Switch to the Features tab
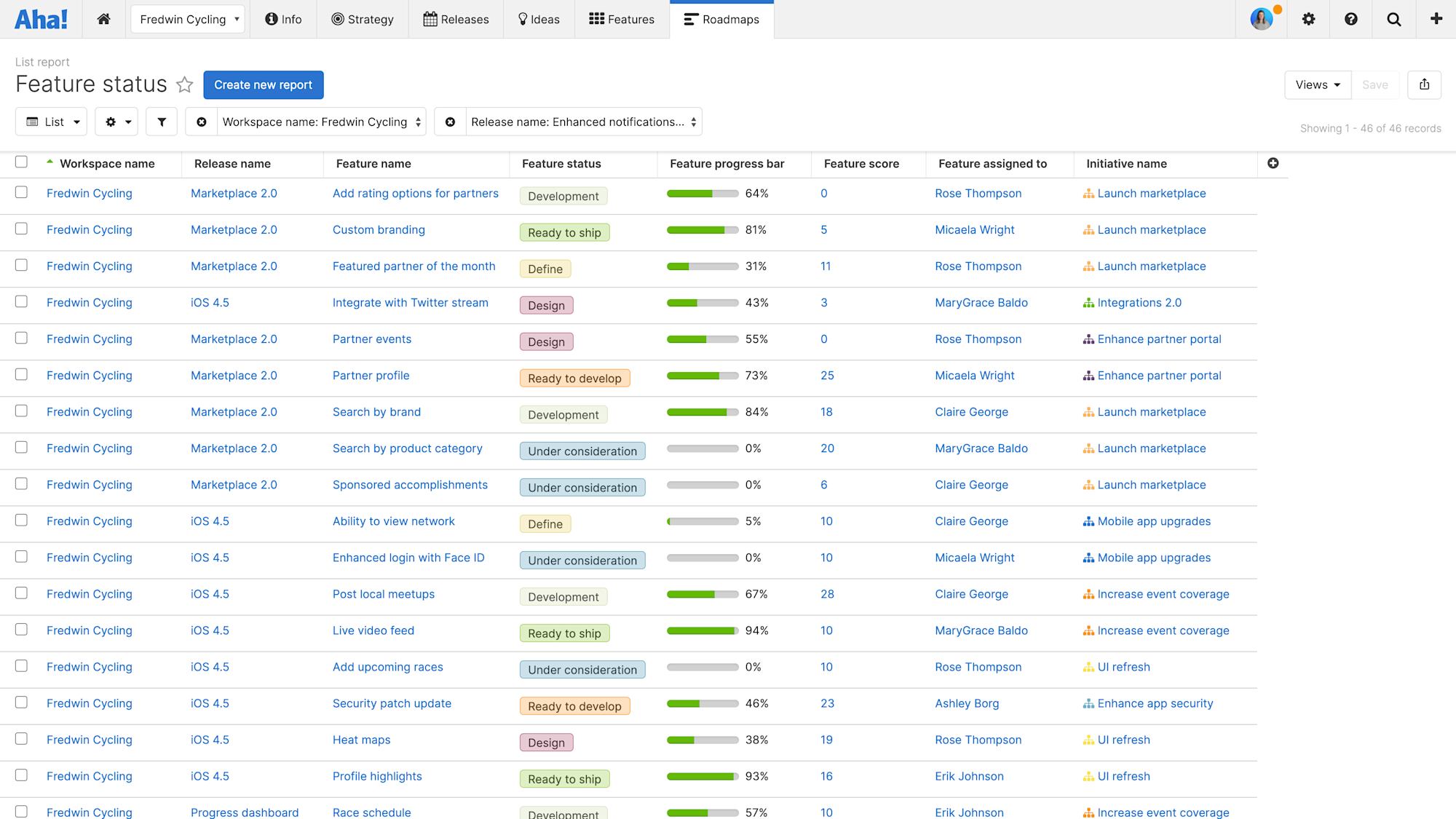Image resolution: width=1456 pixels, height=819 pixels. pos(621,19)
